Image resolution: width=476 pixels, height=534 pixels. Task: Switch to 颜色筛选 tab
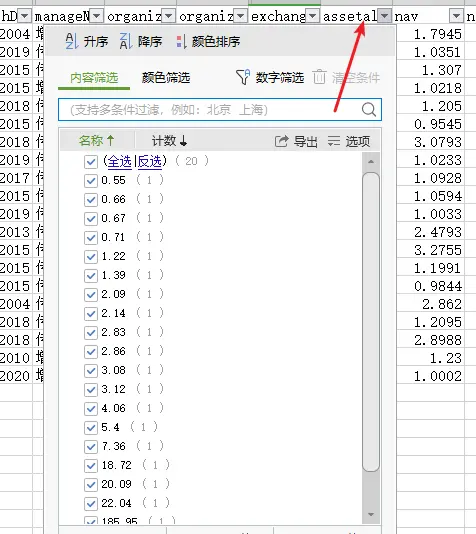[166, 78]
